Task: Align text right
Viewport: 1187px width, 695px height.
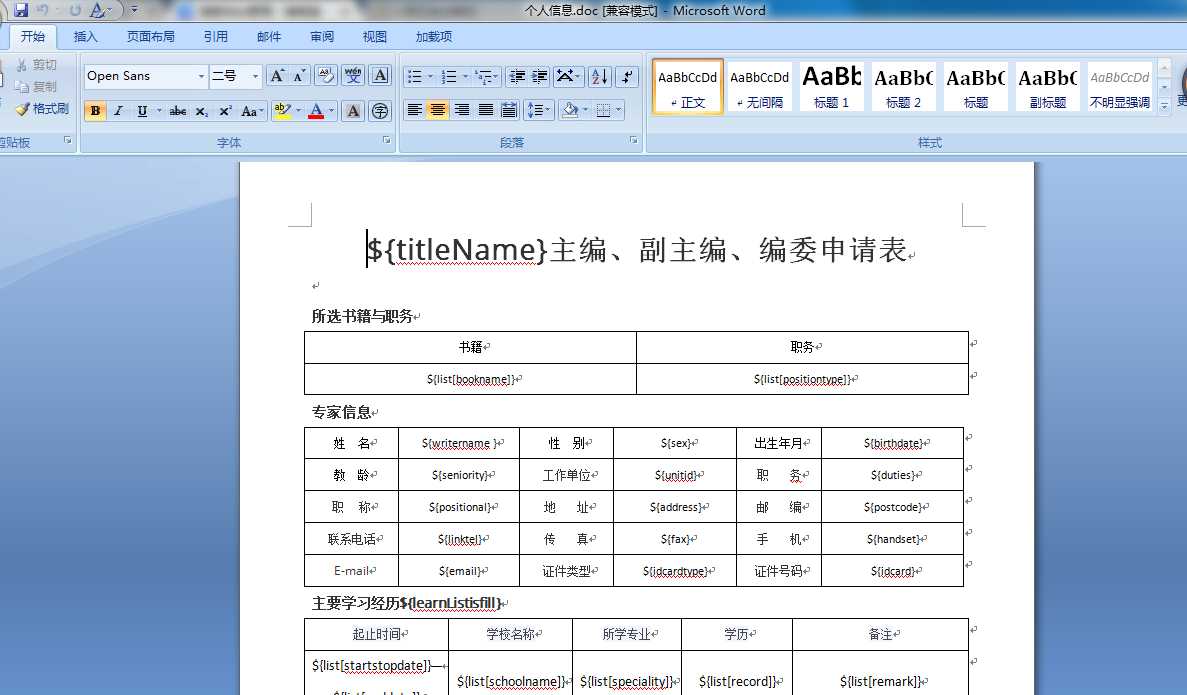Action: click(x=461, y=111)
